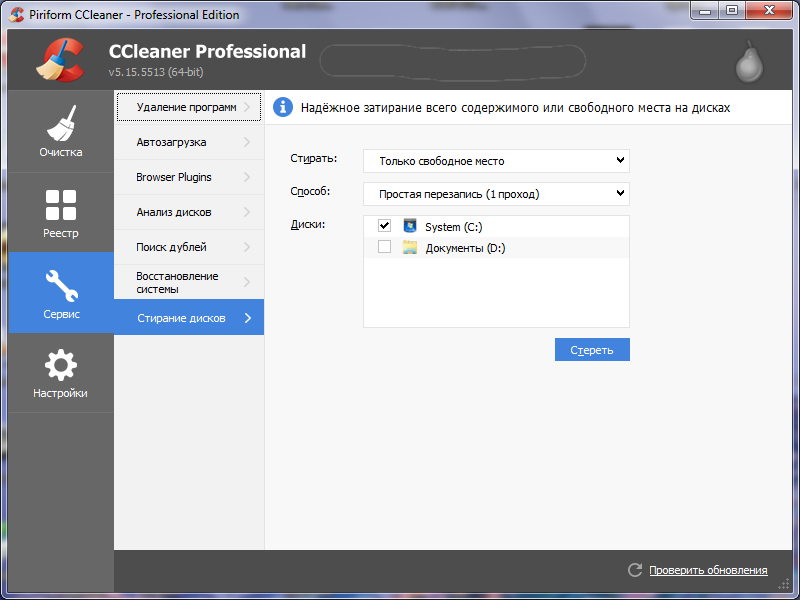Switch to the Автозагрузка tab
The width and height of the screenshot is (800, 600).
(x=188, y=142)
